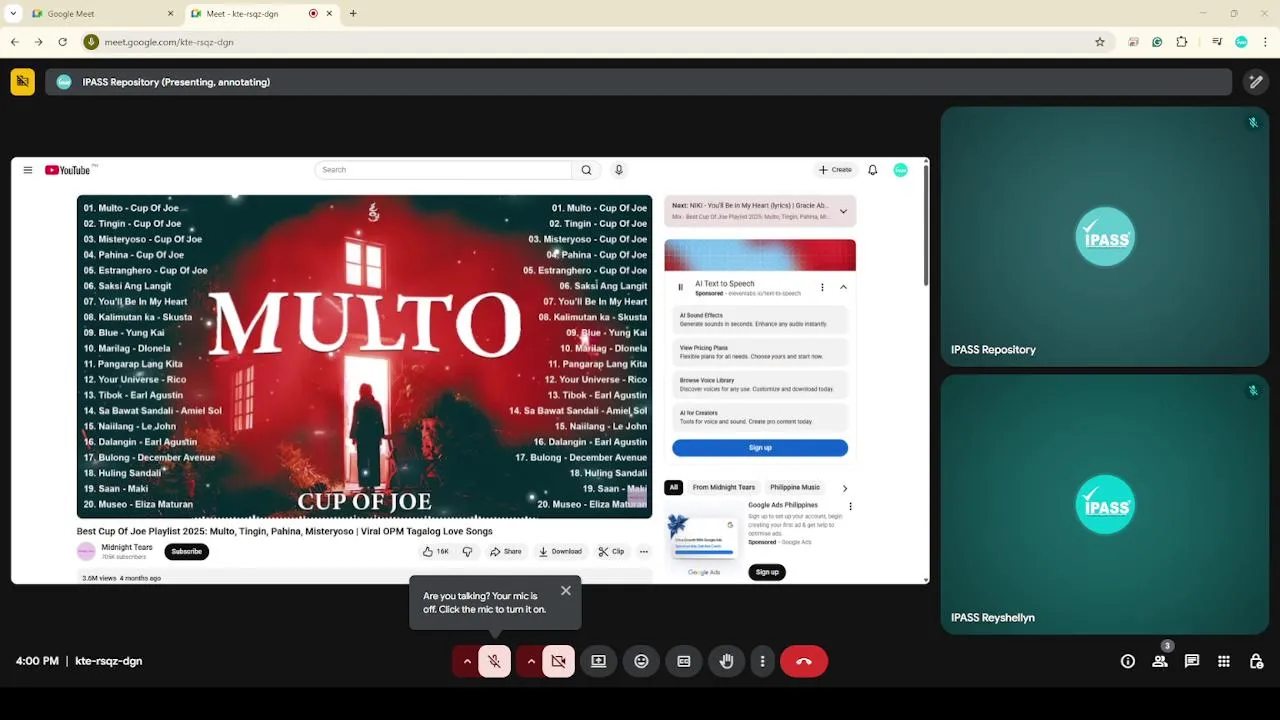Reload the Meet page

coord(62,42)
